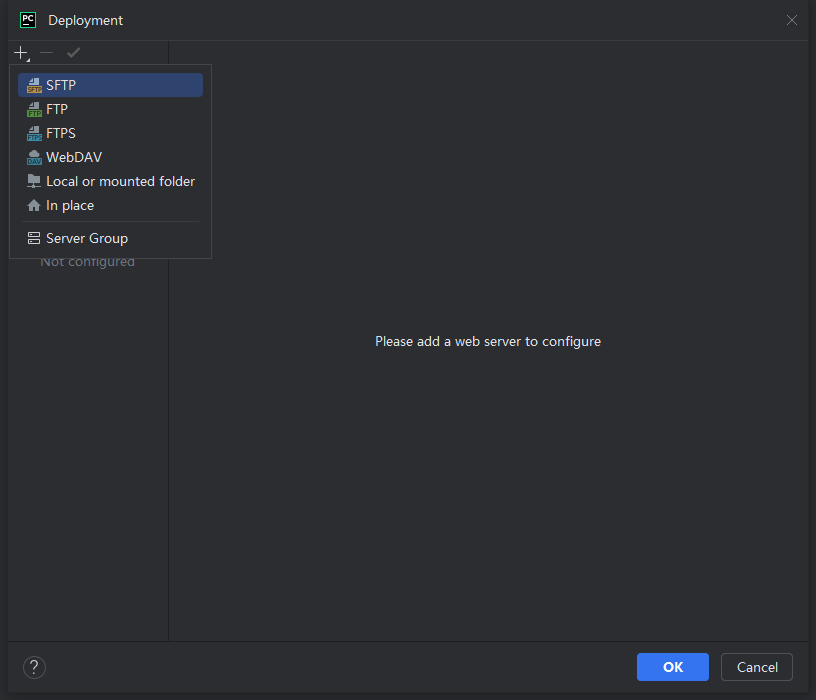Click the WebDAV cloud icon

(x=34, y=157)
